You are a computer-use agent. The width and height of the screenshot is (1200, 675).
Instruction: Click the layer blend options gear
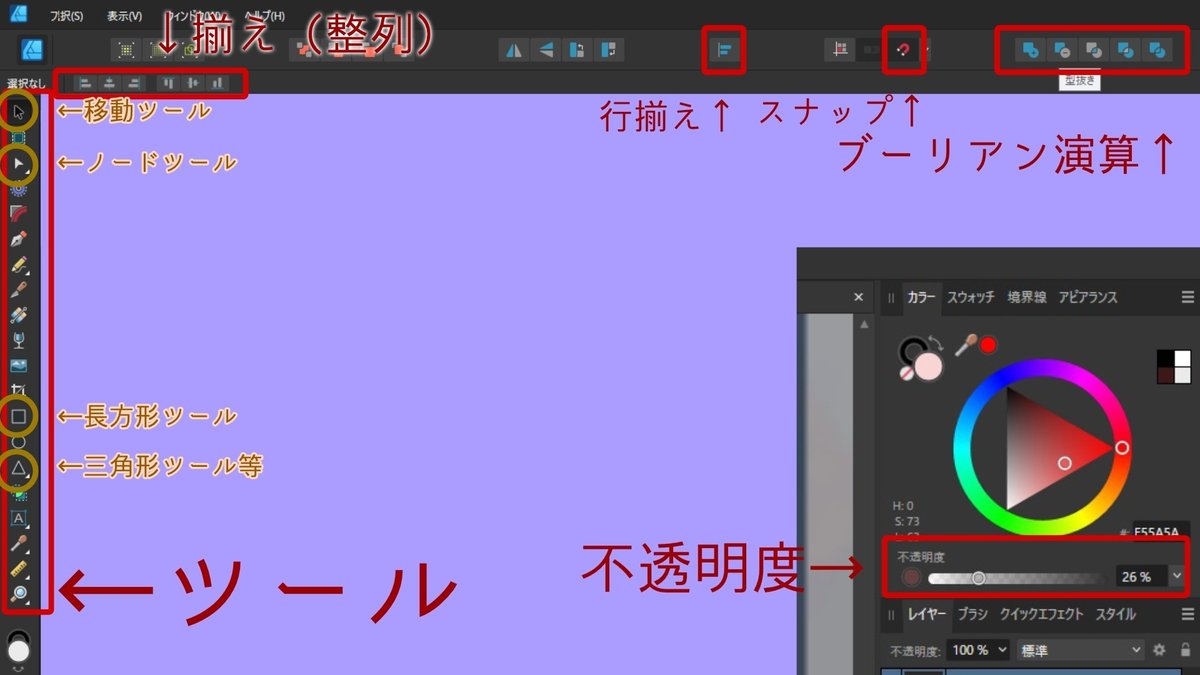(x=1160, y=650)
